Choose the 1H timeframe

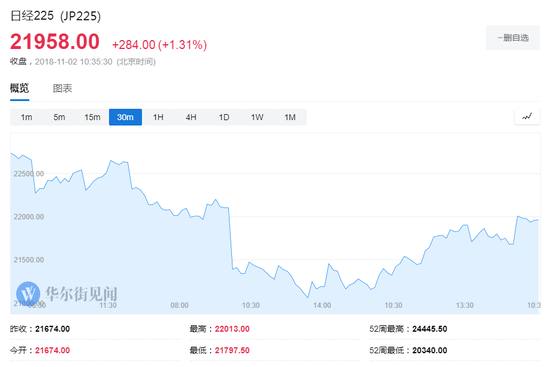pyautogui.click(x=158, y=117)
